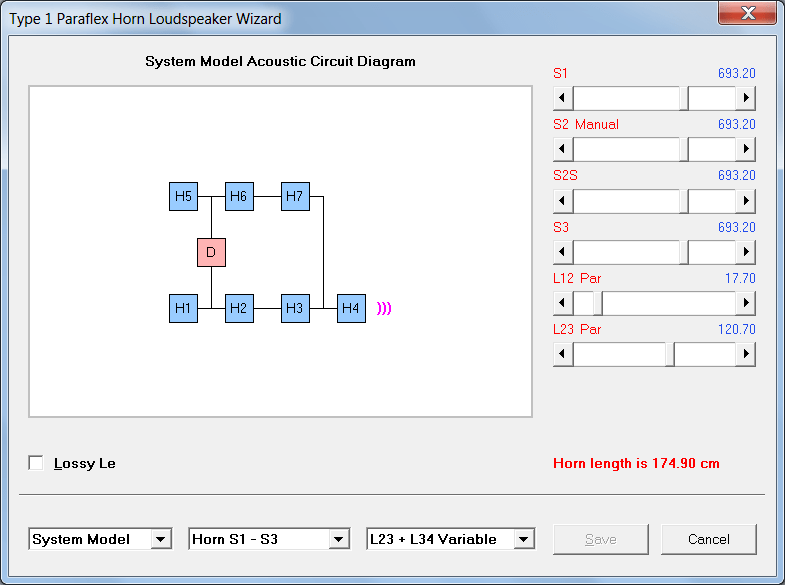Viewport: 785px width, 585px height.
Task: Enable the Lossy Le checkbox
Action: click(x=36, y=463)
